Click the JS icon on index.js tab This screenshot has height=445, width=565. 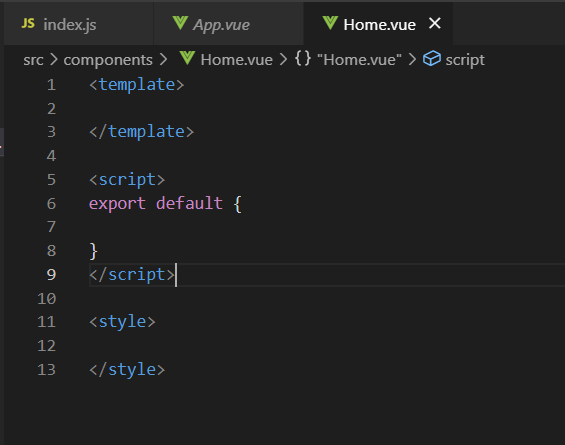click(28, 24)
